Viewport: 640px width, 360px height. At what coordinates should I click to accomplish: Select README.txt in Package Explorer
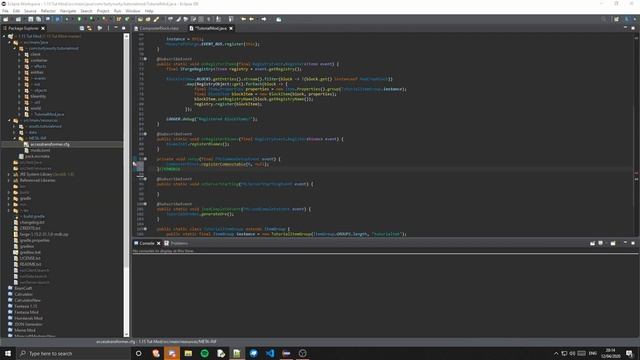[30, 264]
